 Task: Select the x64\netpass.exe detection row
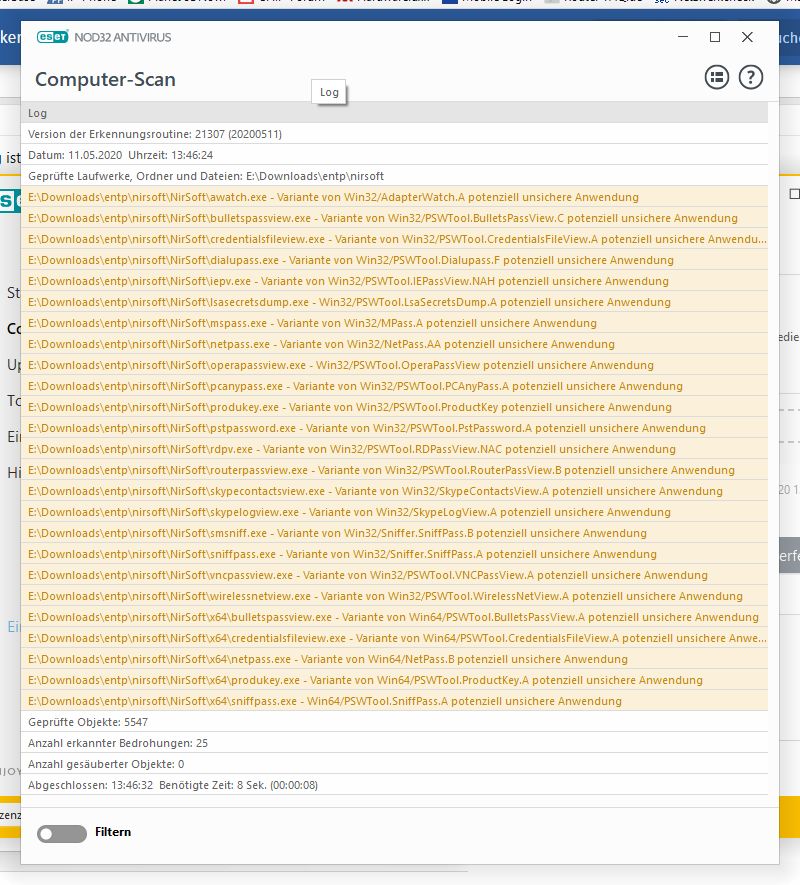pos(394,659)
